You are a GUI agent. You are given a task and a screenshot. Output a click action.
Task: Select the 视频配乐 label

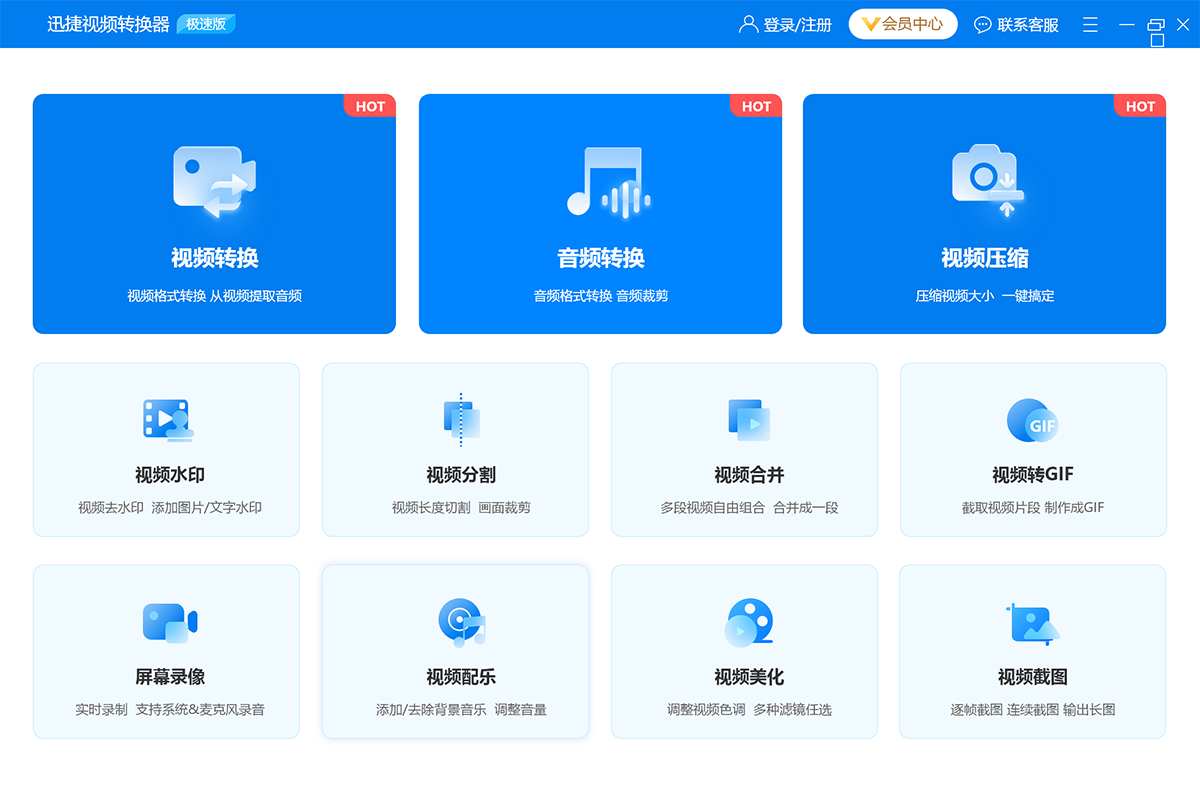tap(461, 677)
